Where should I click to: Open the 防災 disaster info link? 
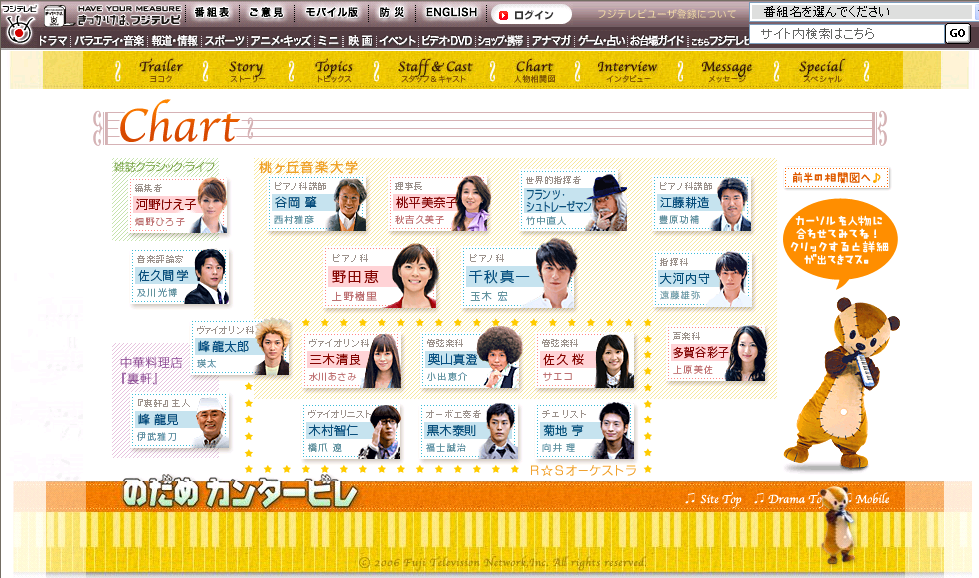tap(392, 12)
